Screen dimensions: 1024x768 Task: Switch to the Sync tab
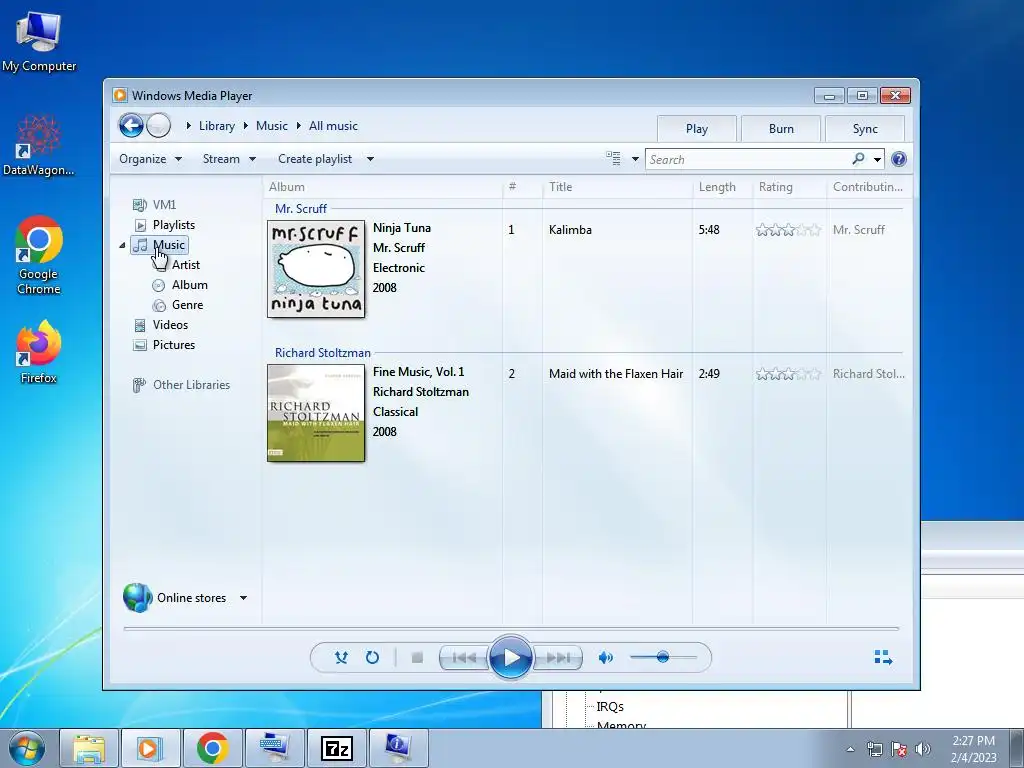pos(865,129)
